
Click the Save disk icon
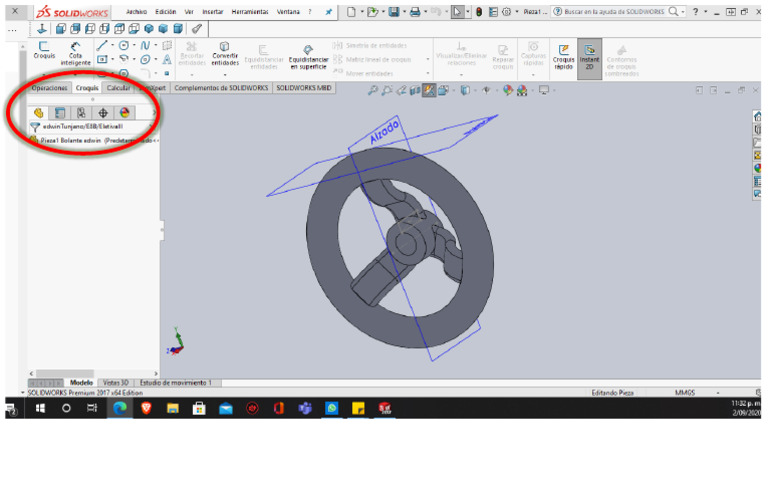(x=394, y=12)
